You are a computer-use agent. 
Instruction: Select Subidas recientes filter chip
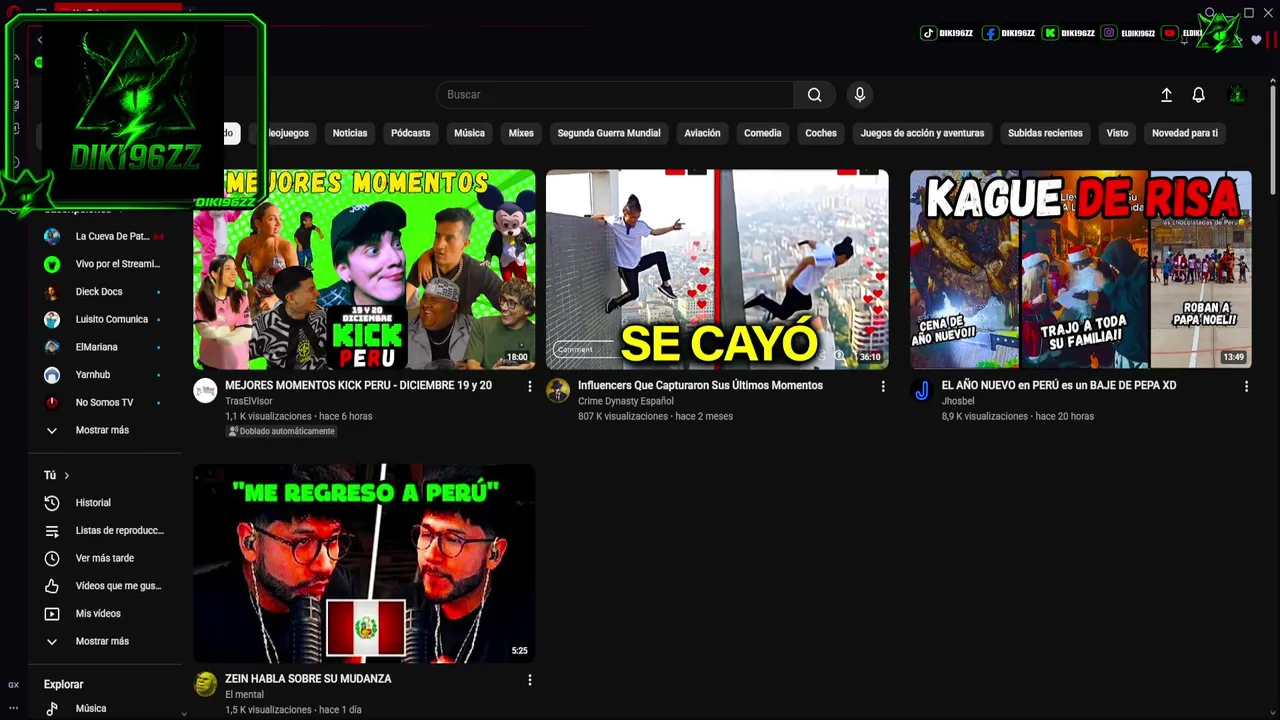pyautogui.click(x=1045, y=133)
